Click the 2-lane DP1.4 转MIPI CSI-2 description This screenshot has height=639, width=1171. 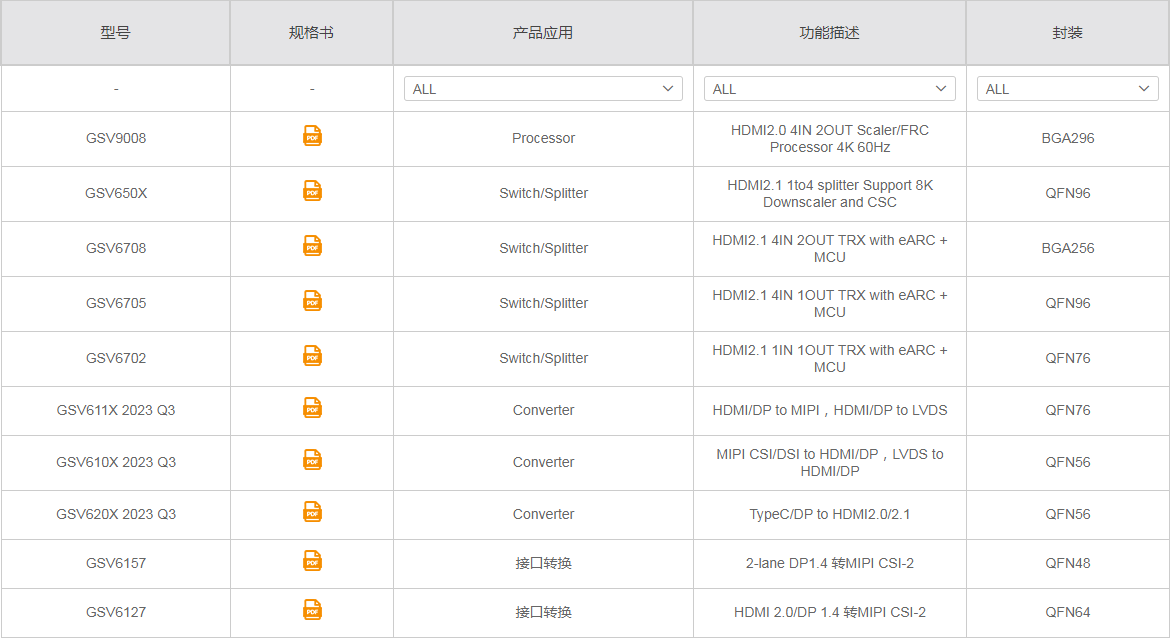(830, 564)
